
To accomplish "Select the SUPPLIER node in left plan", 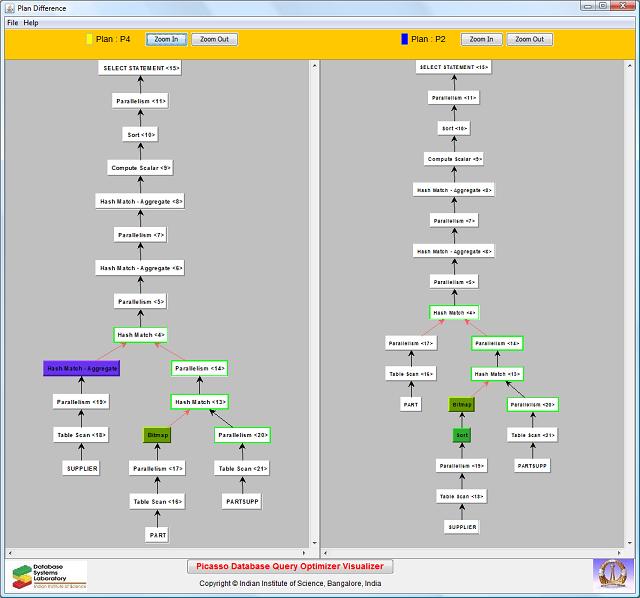I will [82, 468].
